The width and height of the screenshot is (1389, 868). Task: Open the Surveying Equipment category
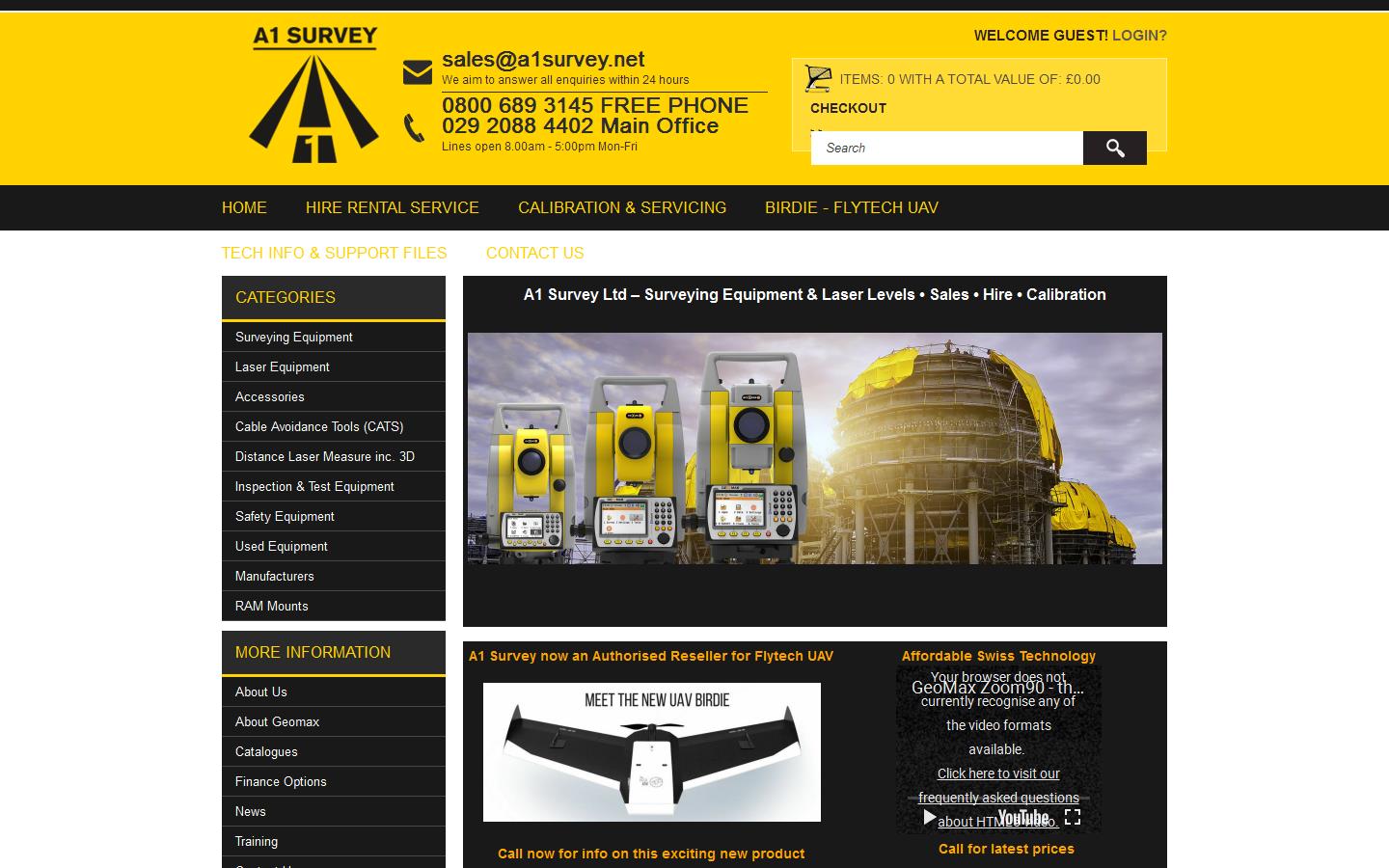[293, 337]
